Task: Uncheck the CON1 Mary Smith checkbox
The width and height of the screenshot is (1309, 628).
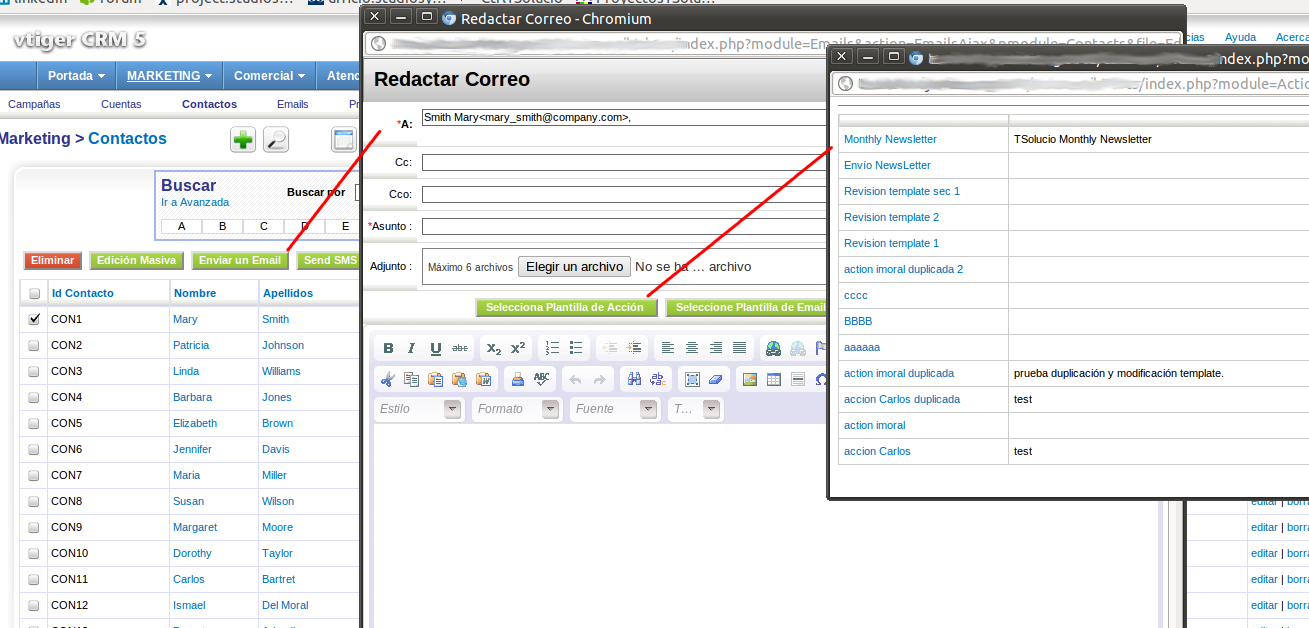Action: coord(34,319)
